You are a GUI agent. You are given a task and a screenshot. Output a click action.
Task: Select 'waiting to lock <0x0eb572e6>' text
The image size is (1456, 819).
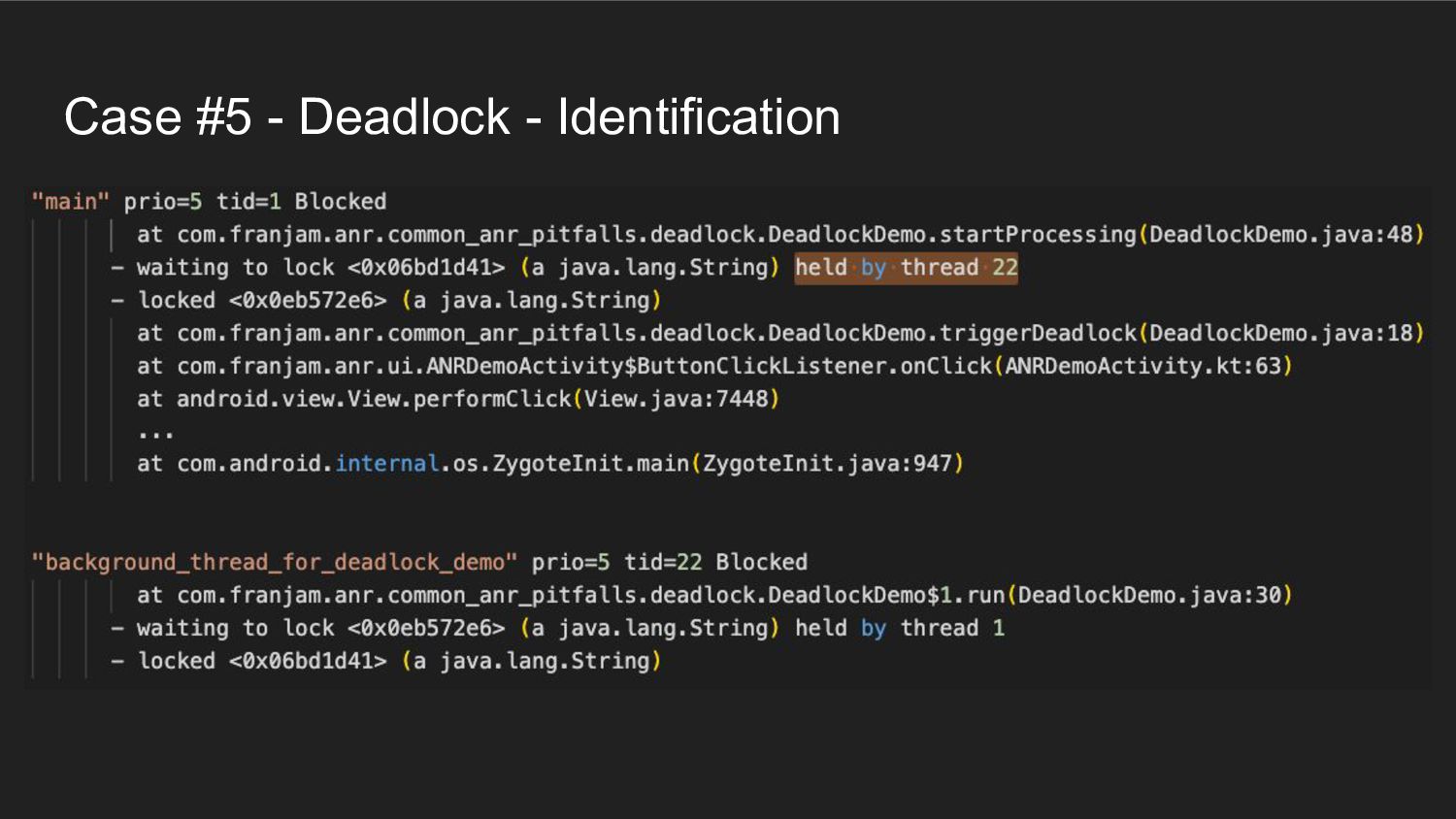320,629
